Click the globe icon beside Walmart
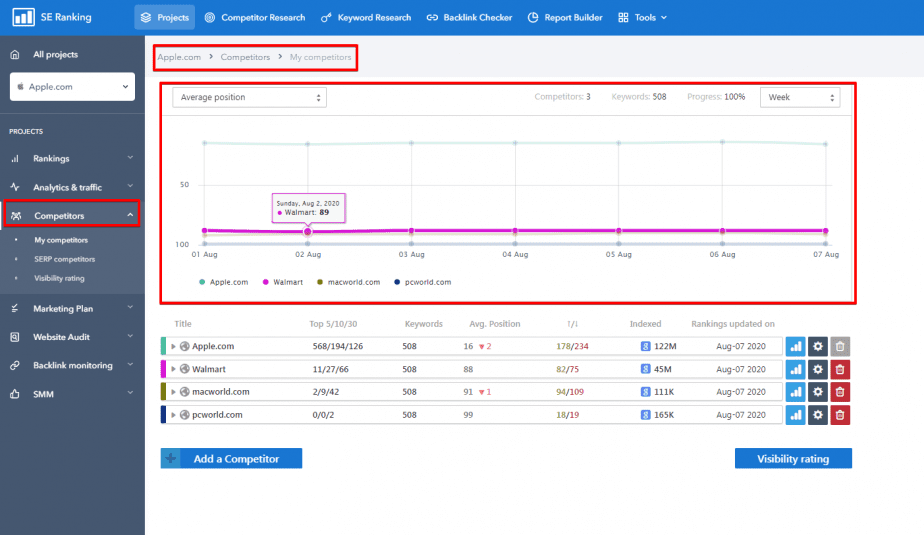 (184, 369)
